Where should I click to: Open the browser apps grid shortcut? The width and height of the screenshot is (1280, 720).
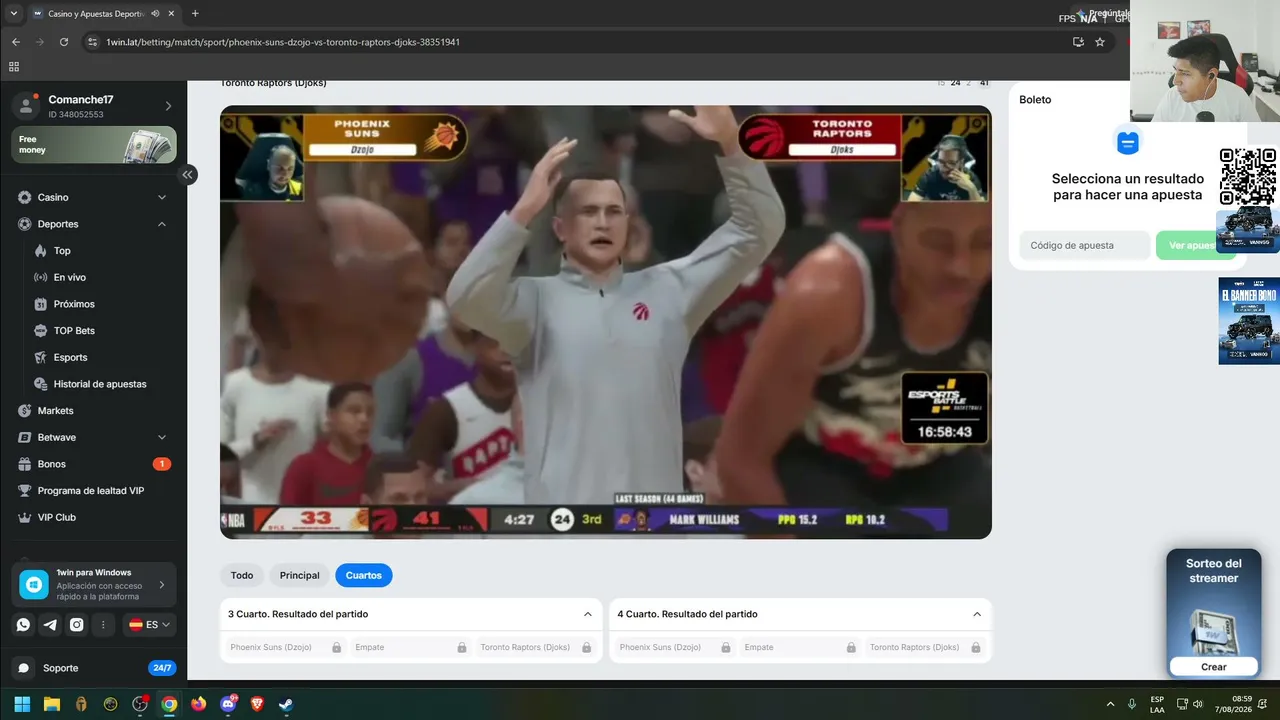pos(14,67)
